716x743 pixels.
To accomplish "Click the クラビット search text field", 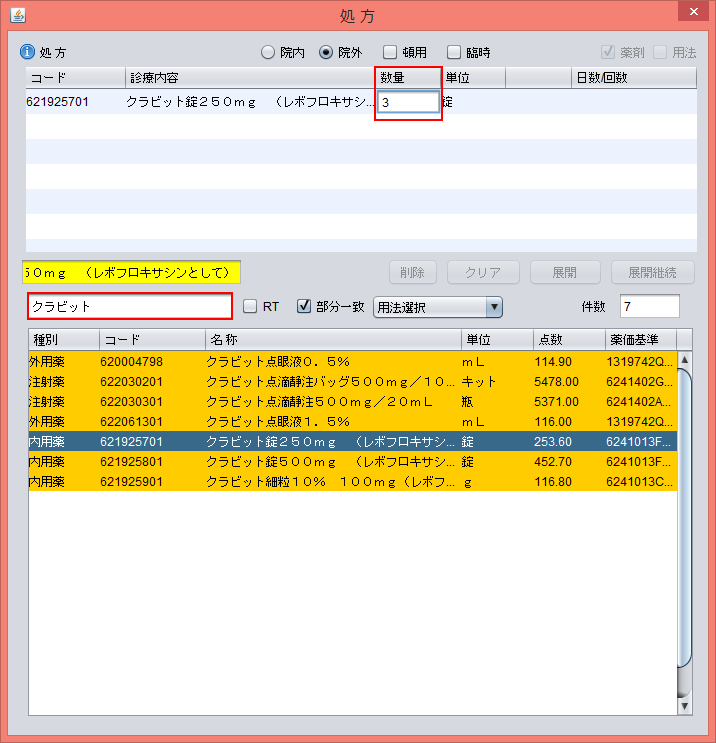I will 130,307.
